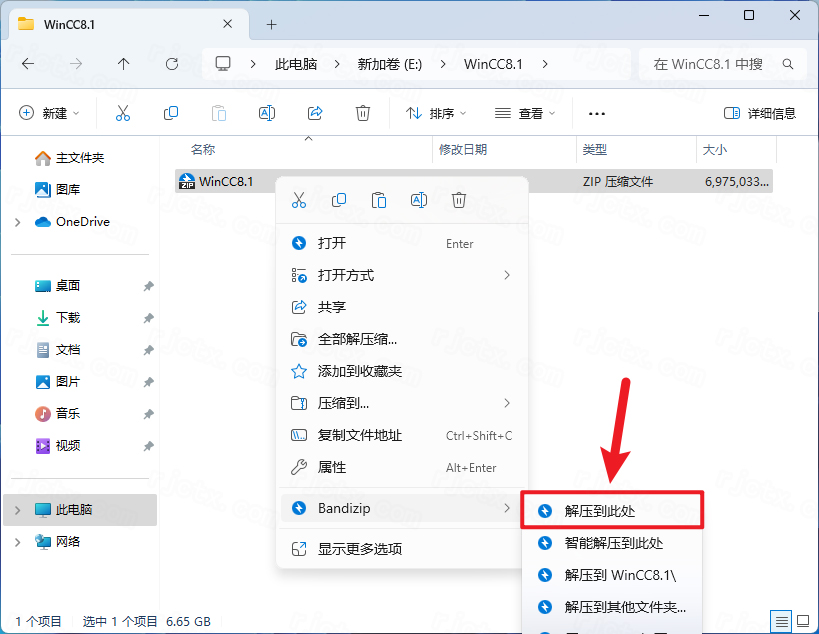Click the share icon in the top toolbar
This screenshot has width=819, height=634.
tap(315, 113)
